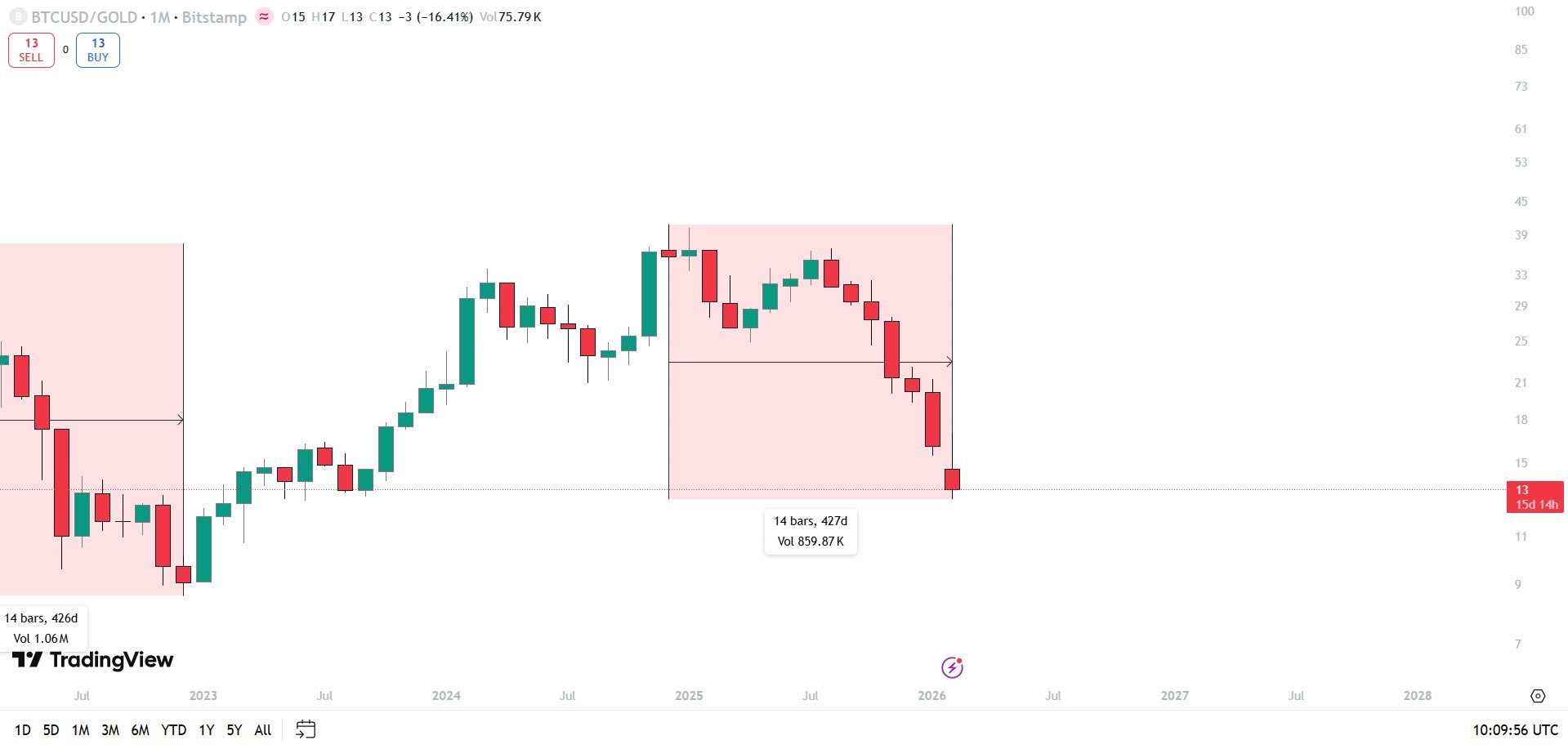Choose the YTD time range
1568x749 pixels.
click(173, 730)
